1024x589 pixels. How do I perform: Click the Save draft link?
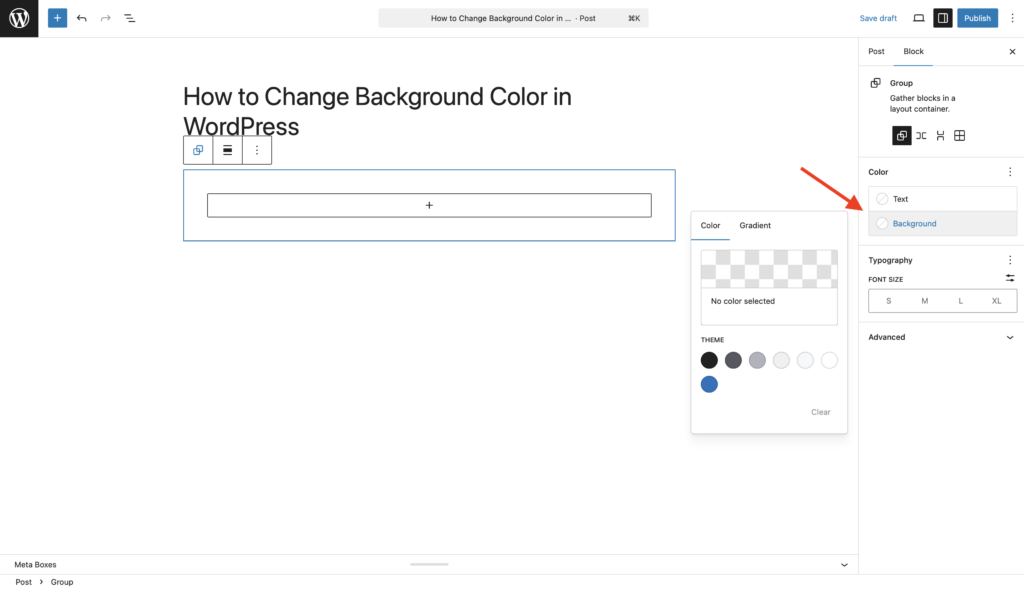pos(878,18)
